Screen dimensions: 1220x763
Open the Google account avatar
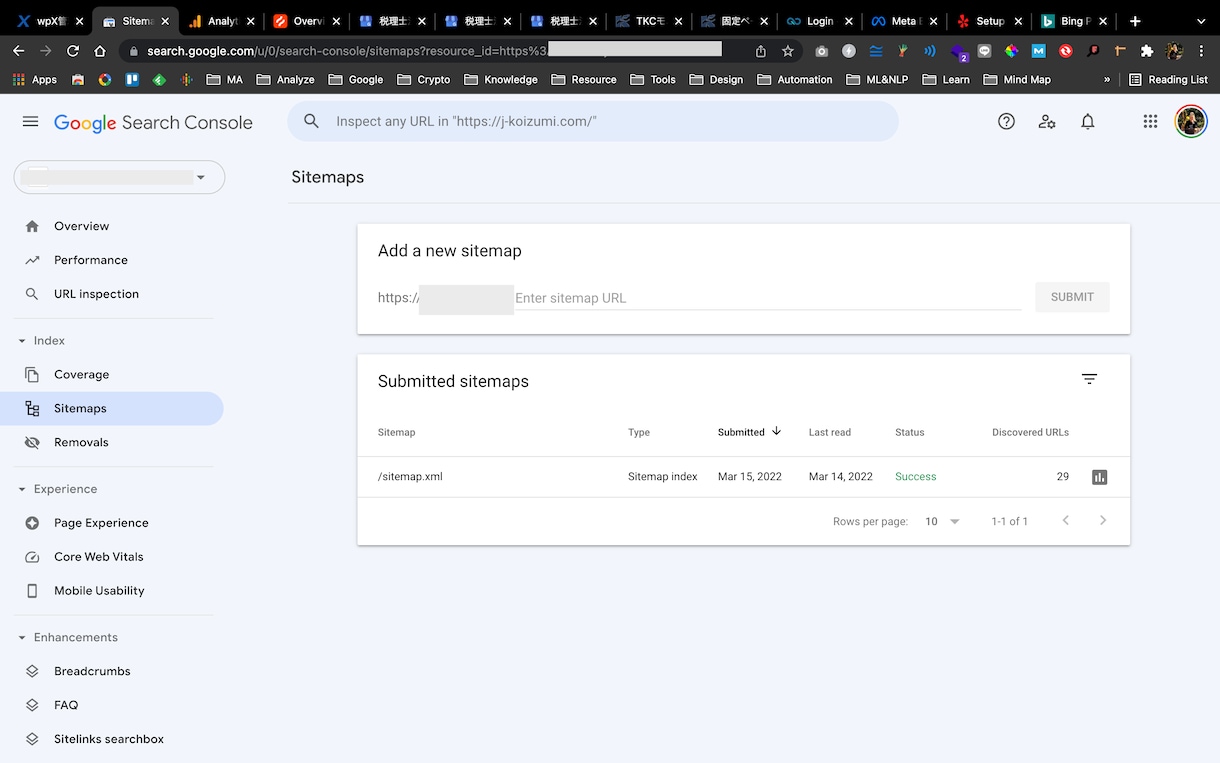coord(1191,121)
